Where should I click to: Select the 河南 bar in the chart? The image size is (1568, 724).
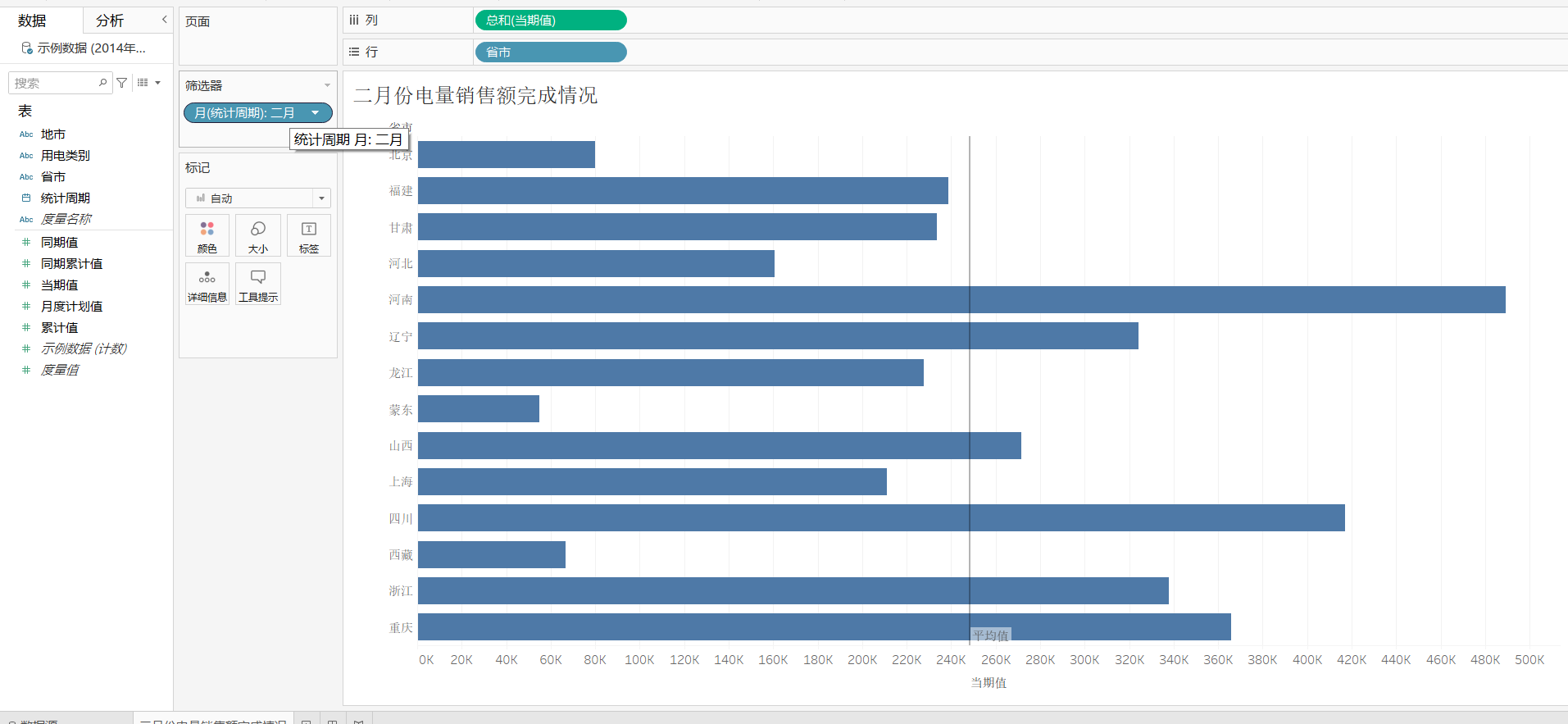961,300
